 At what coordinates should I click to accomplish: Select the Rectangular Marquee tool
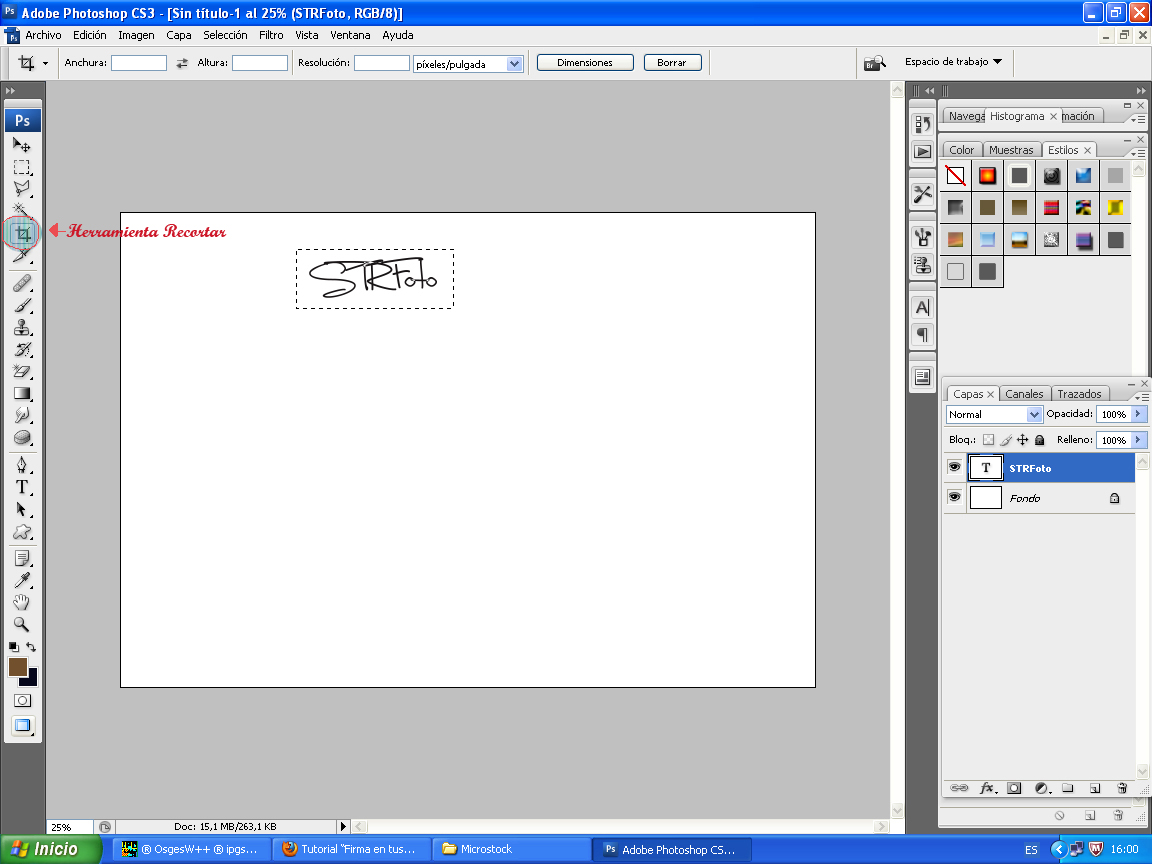point(22,167)
